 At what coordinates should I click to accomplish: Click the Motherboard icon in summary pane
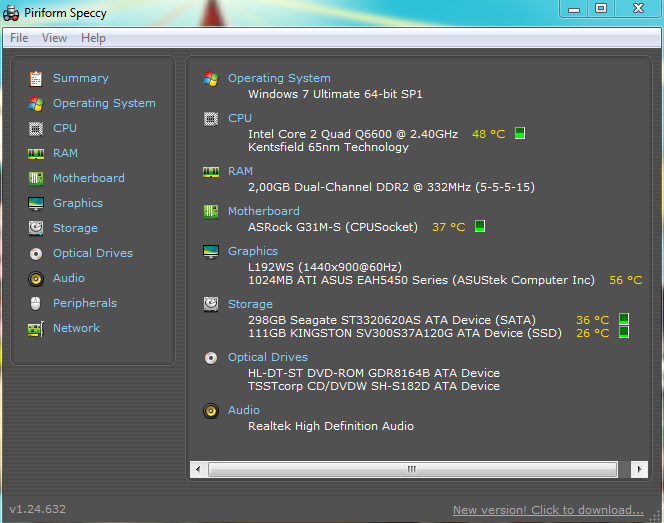pyautogui.click(x=211, y=211)
